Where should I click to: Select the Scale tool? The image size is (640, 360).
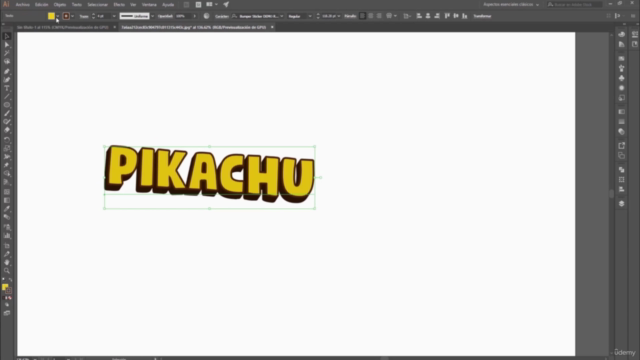point(7,148)
